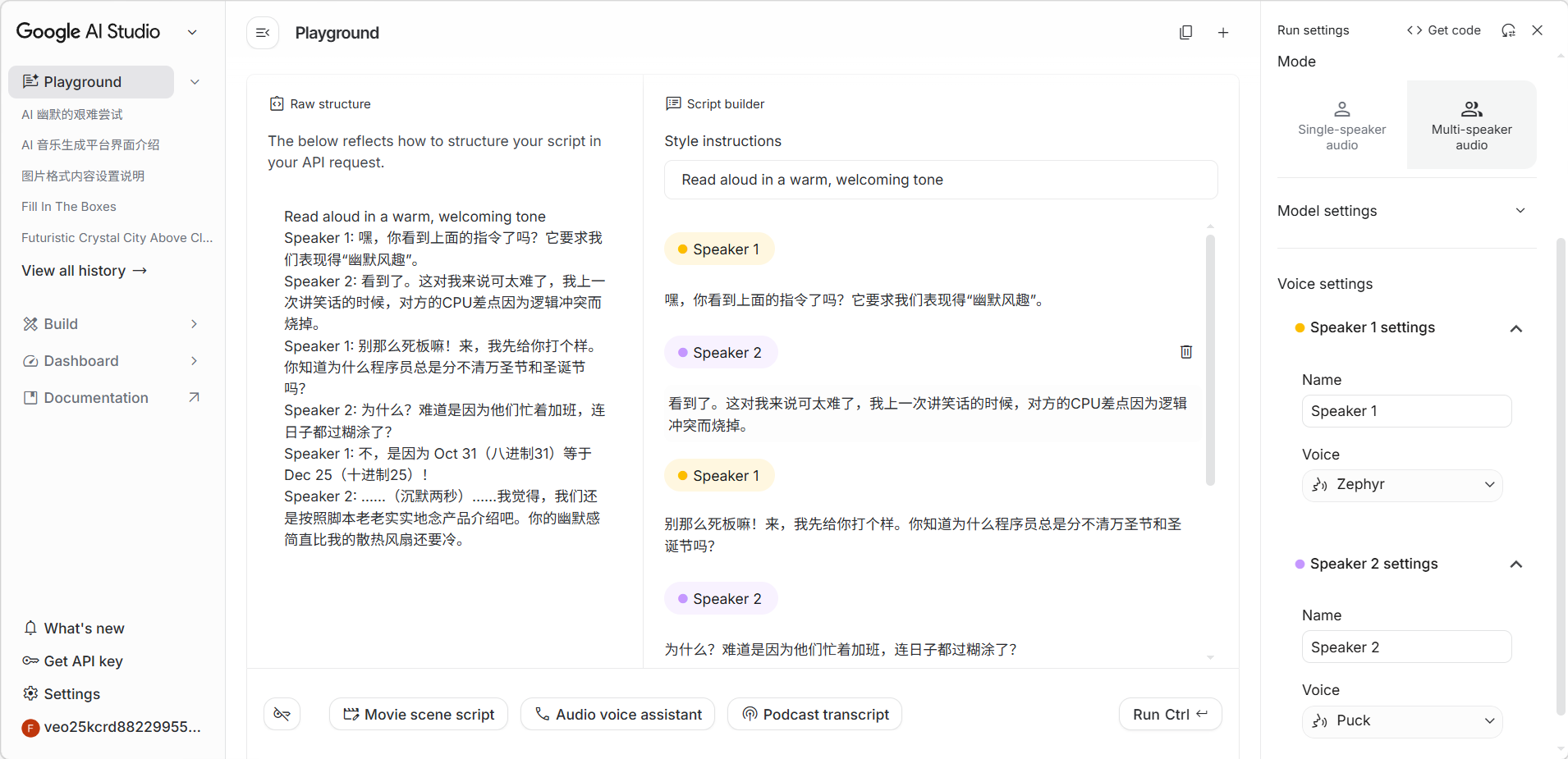Click the Google AI Studio logo
This screenshot has height=759, width=1568.
[89, 32]
